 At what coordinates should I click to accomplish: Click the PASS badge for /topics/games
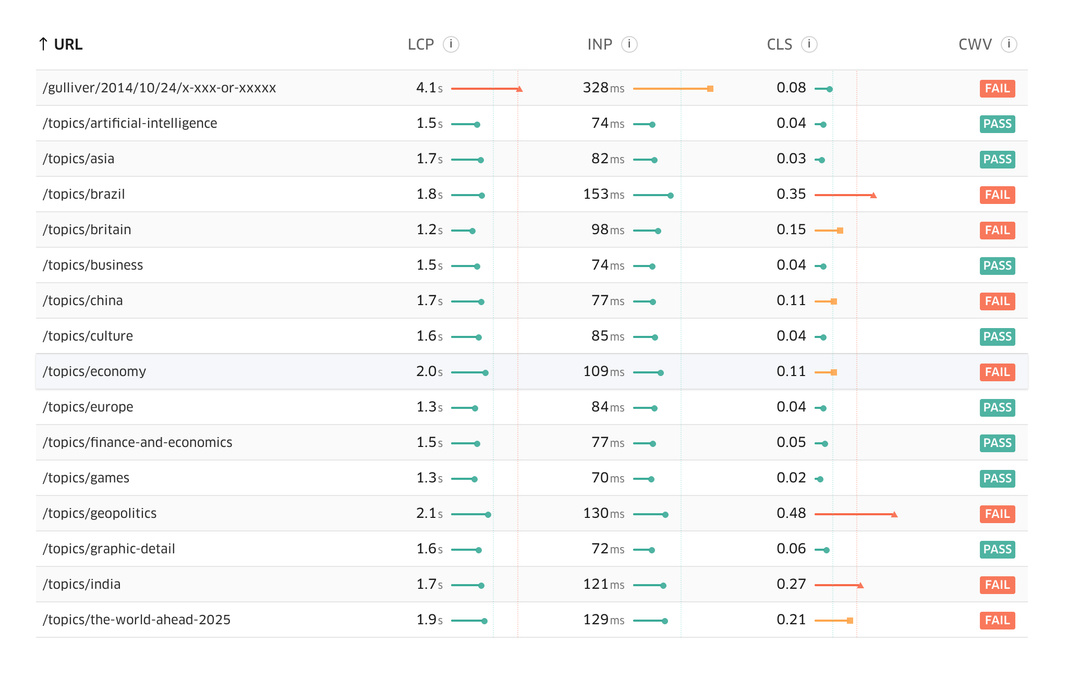997,478
